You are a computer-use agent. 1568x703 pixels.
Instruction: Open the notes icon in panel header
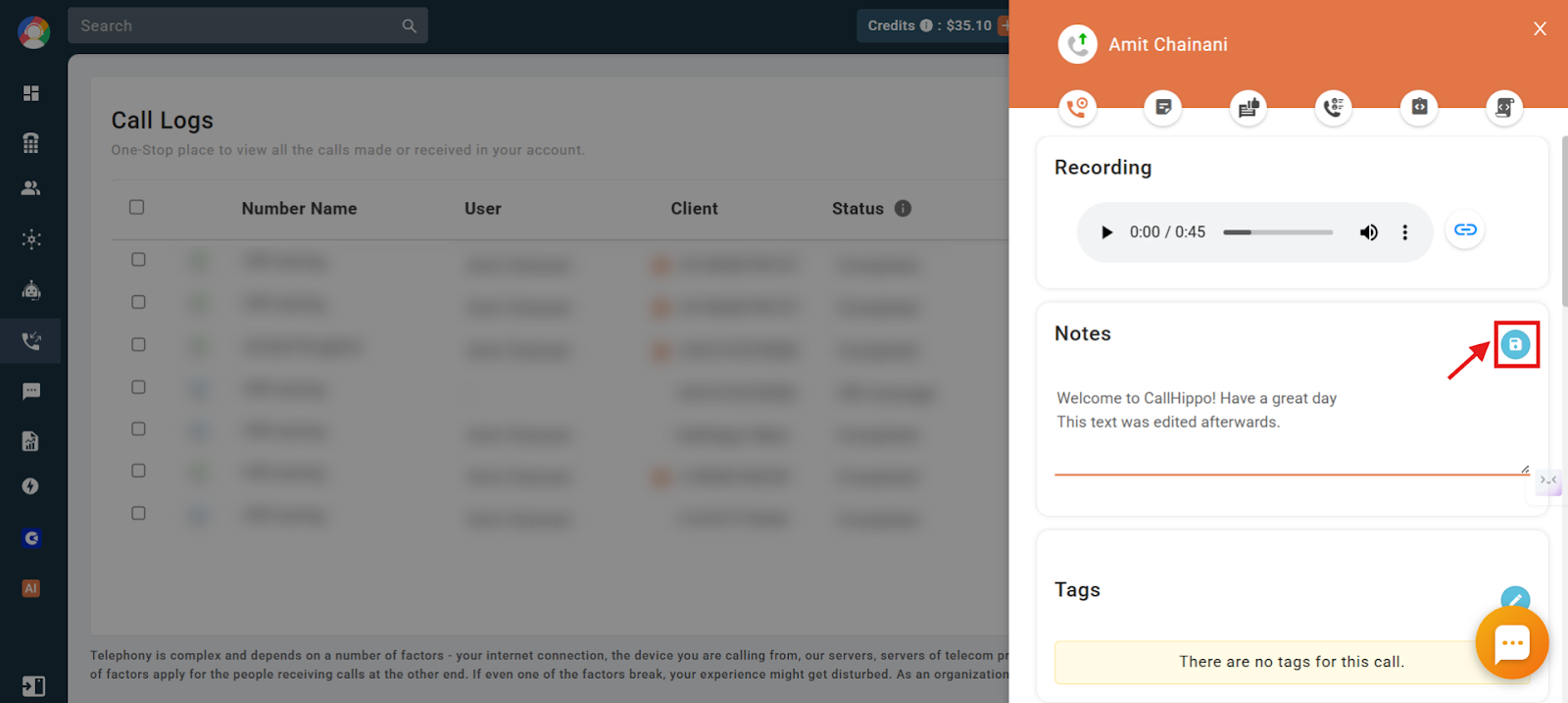[1163, 107]
